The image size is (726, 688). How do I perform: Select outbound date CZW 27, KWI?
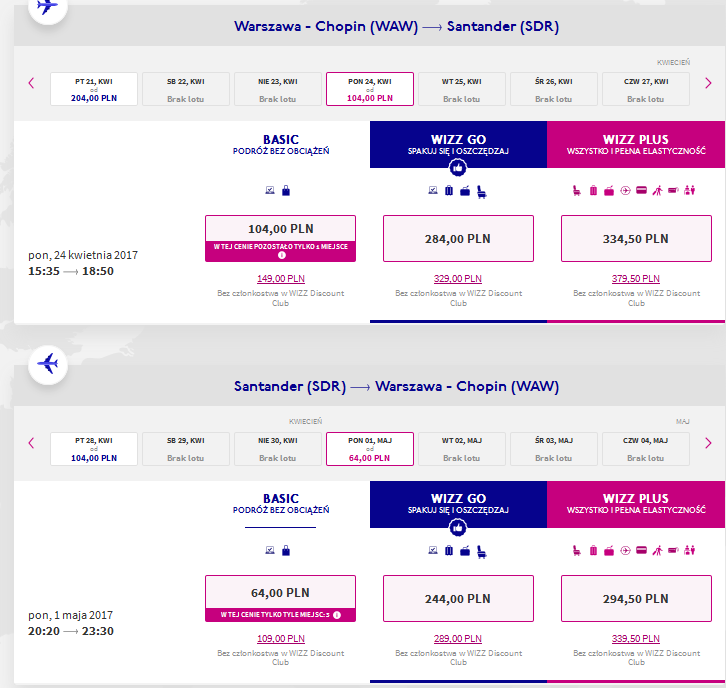646,89
